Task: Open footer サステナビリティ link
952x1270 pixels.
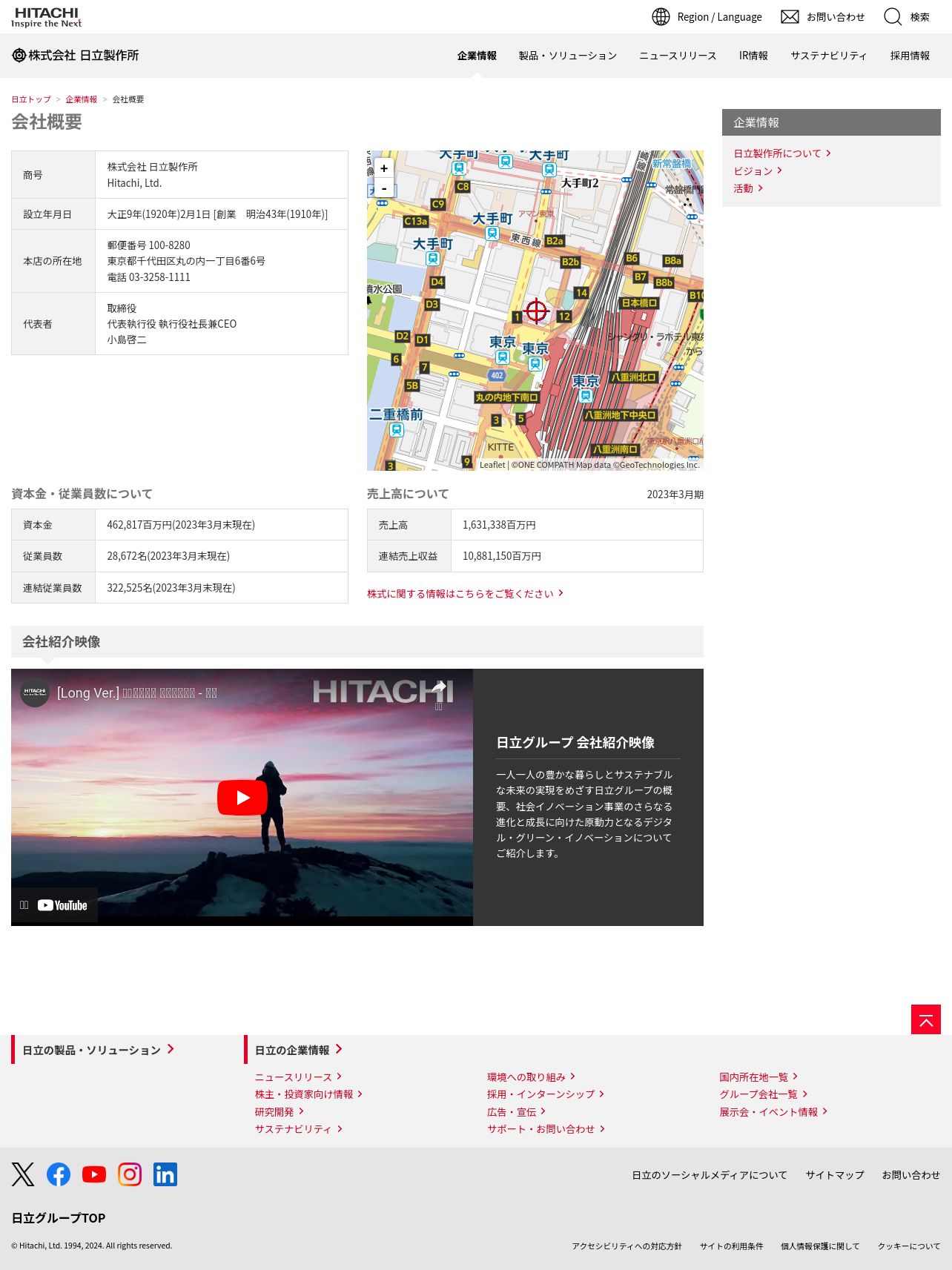Action: pos(298,1129)
